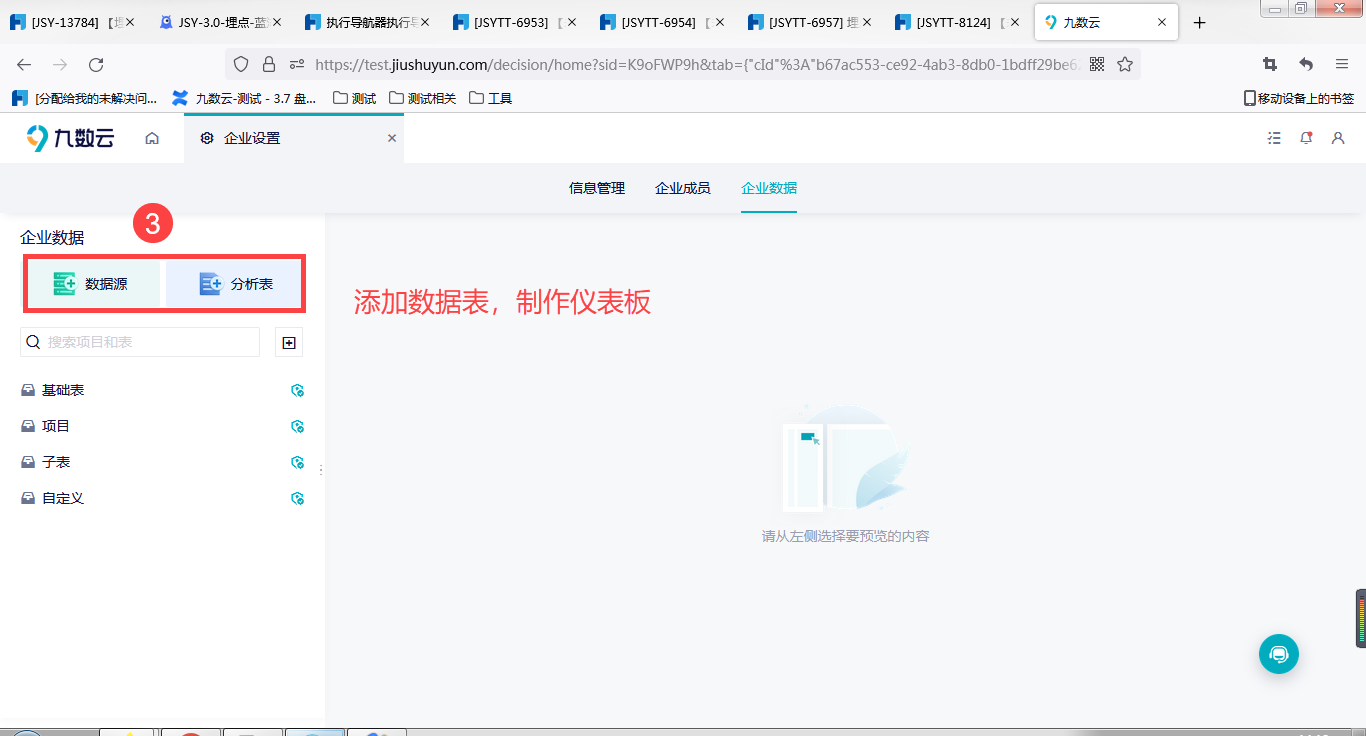Click the padlock site security icon
Viewport: 1366px width, 736px height.
(x=268, y=64)
